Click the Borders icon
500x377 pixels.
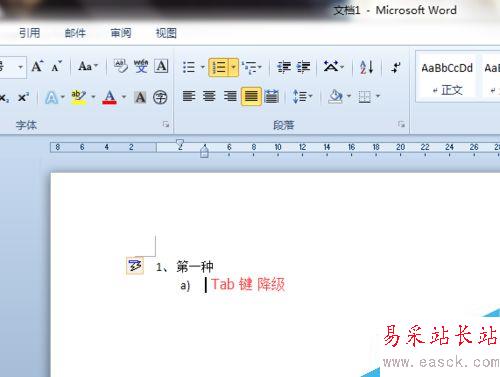pyautogui.click(x=365, y=97)
